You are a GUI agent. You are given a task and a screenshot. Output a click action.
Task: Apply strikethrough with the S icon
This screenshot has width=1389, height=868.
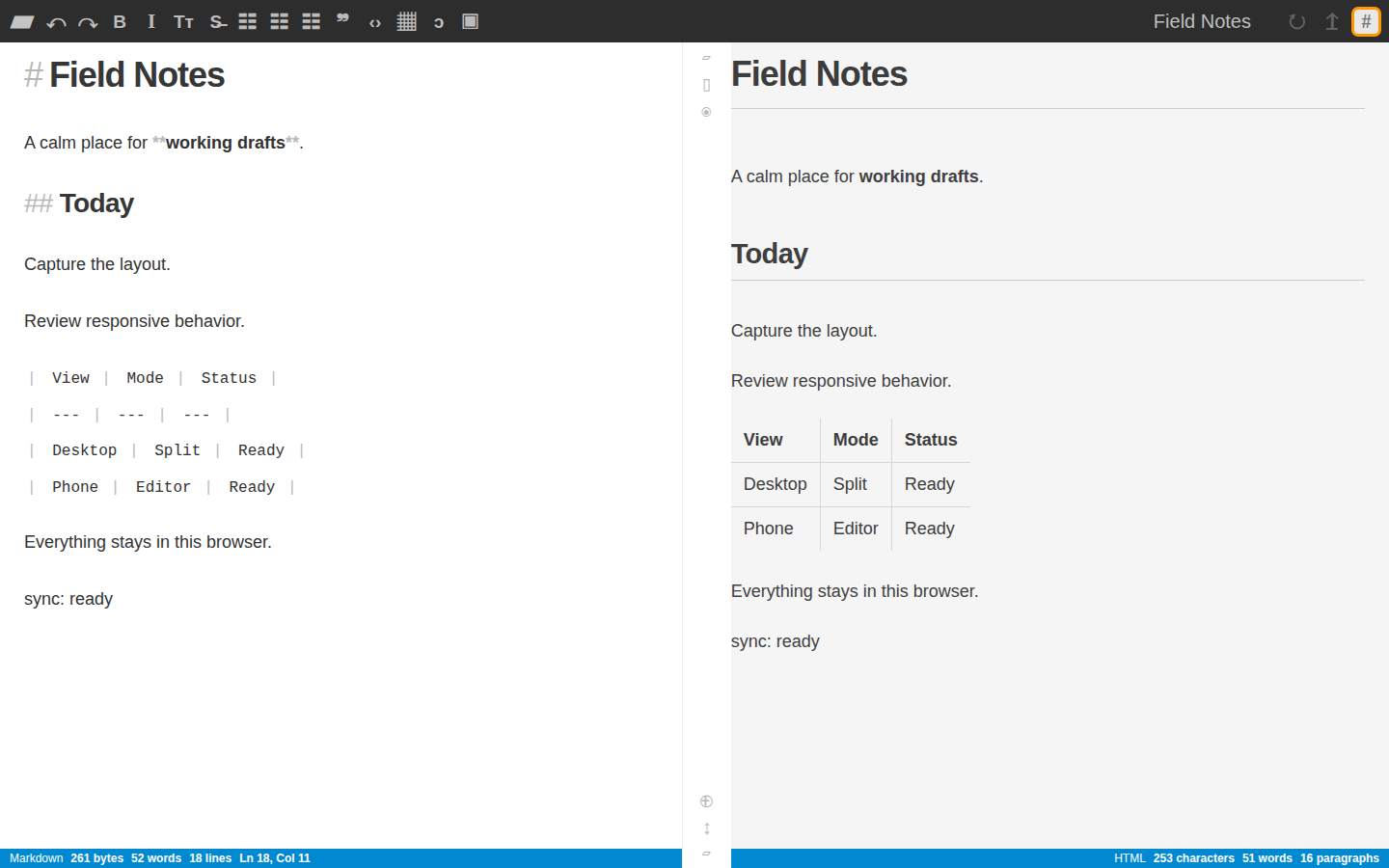click(218, 21)
